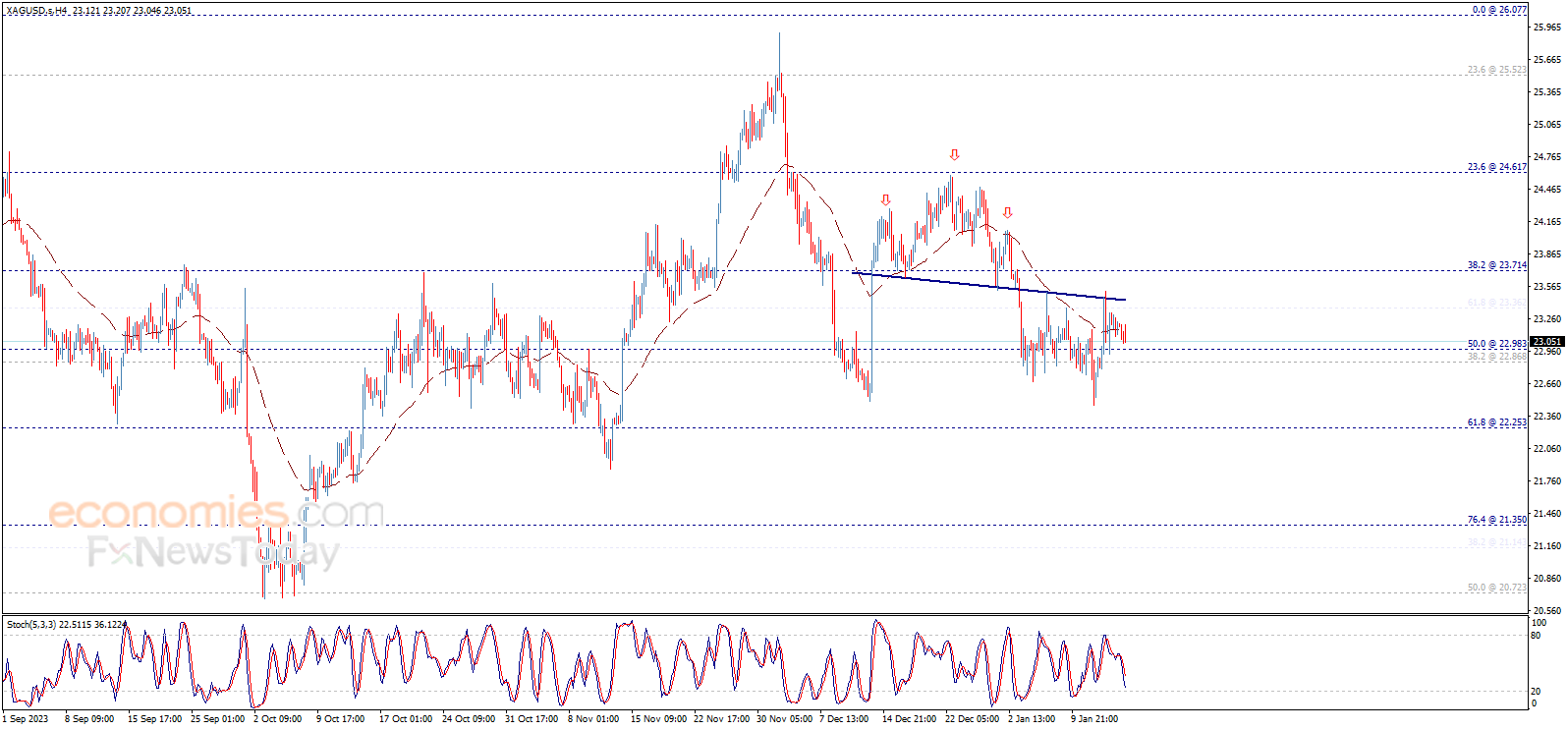This screenshot has width=1568, height=730.
Task: Click the 23.6 @ 24.617 Fibonacci label
Action: [1496, 167]
